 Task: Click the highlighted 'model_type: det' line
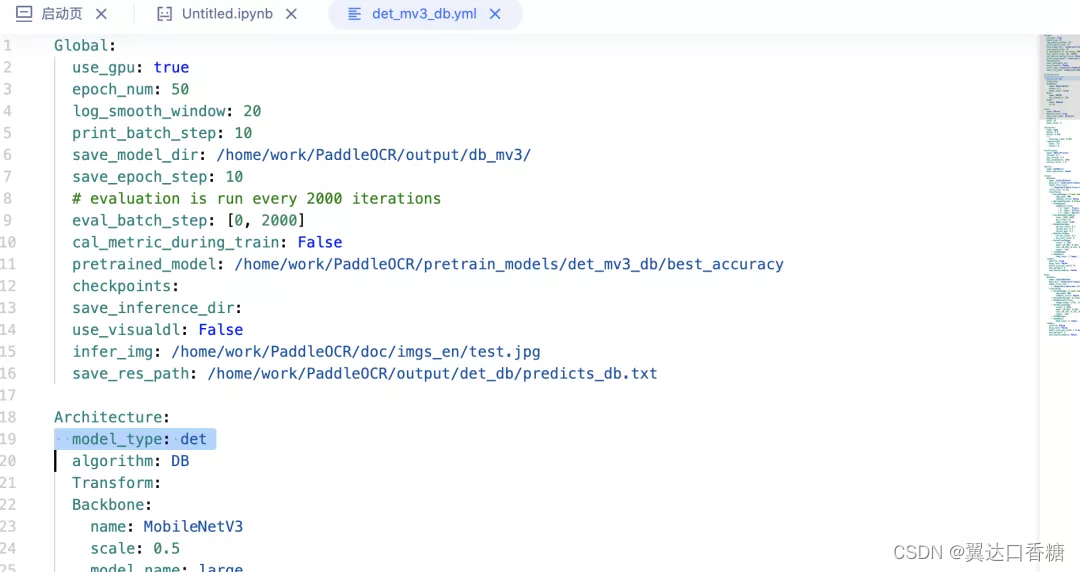point(135,439)
